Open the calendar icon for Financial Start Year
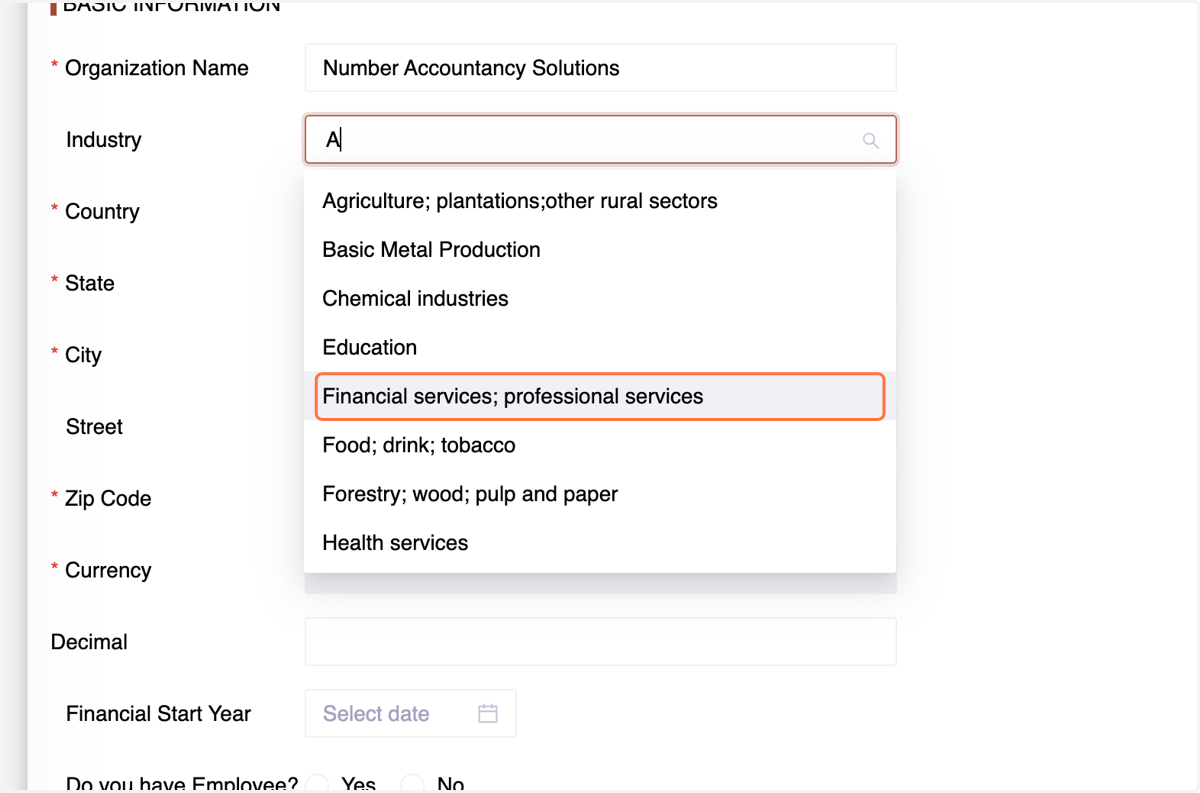Screen dimensions: 1200x793 [488, 714]
